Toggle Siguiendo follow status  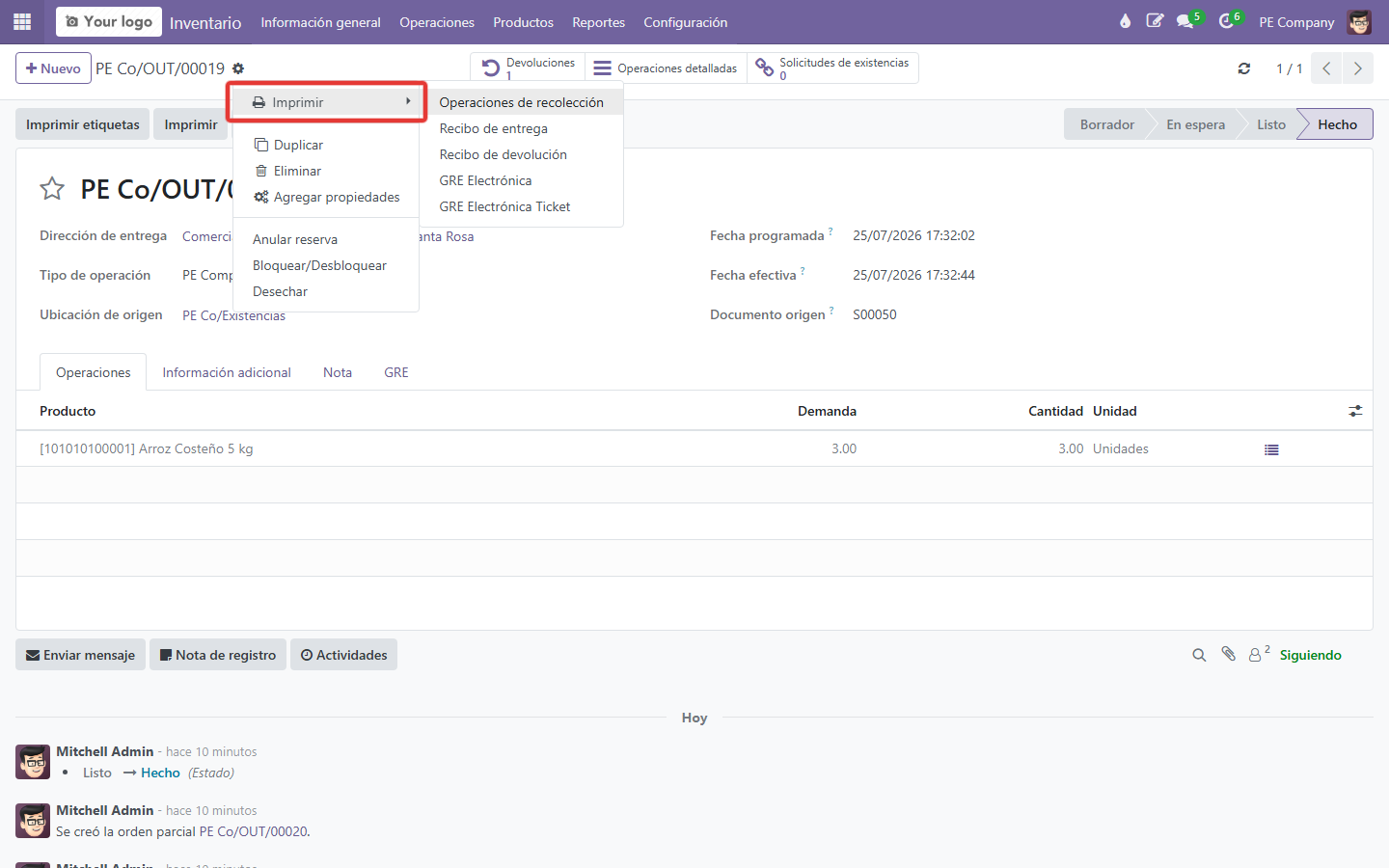pyautogui.click(x=1310, y=655)
